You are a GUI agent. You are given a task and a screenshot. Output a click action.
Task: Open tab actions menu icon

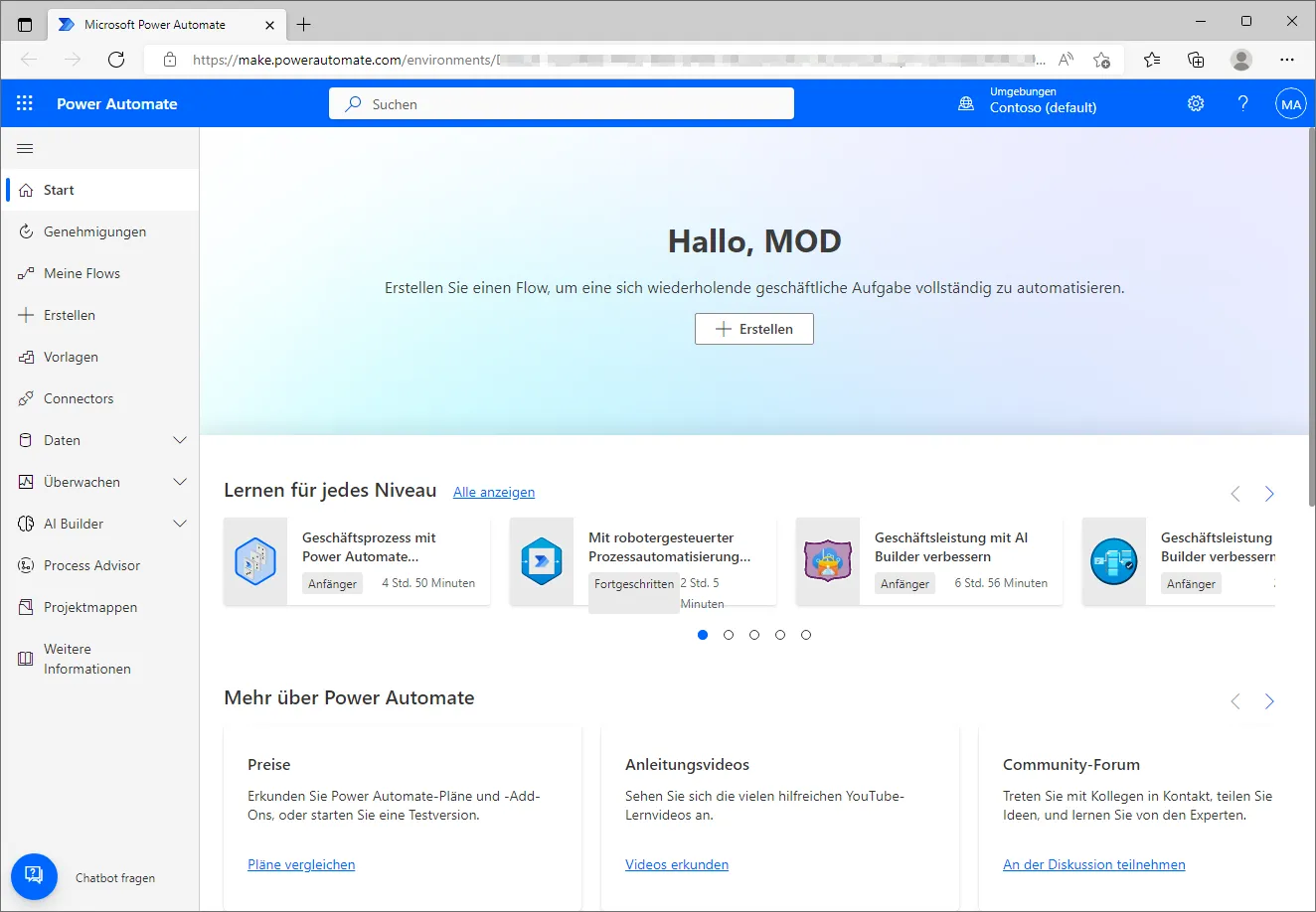(25, 24)
